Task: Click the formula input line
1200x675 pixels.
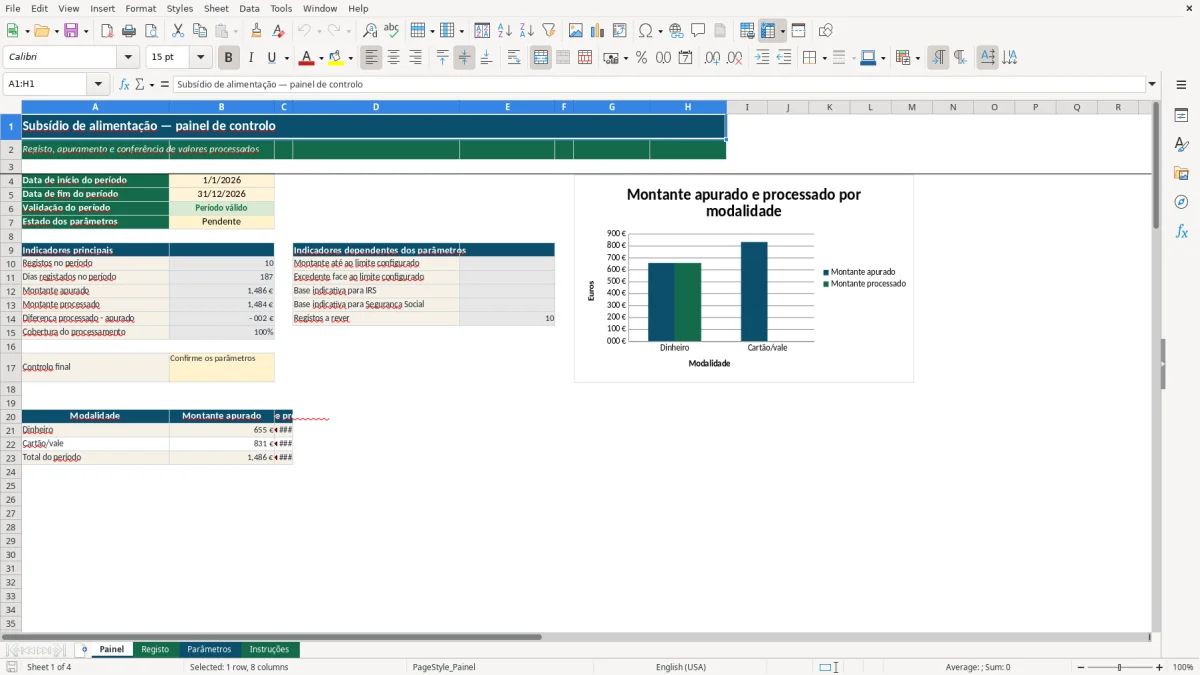Action: (659, 84)
